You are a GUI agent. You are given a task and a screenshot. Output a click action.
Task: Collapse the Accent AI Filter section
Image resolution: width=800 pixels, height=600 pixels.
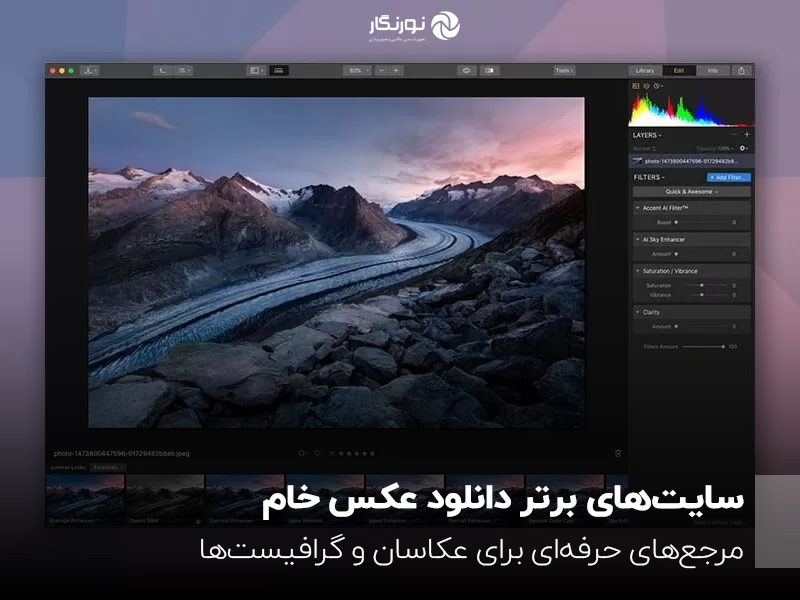click(x=638, y=208)
